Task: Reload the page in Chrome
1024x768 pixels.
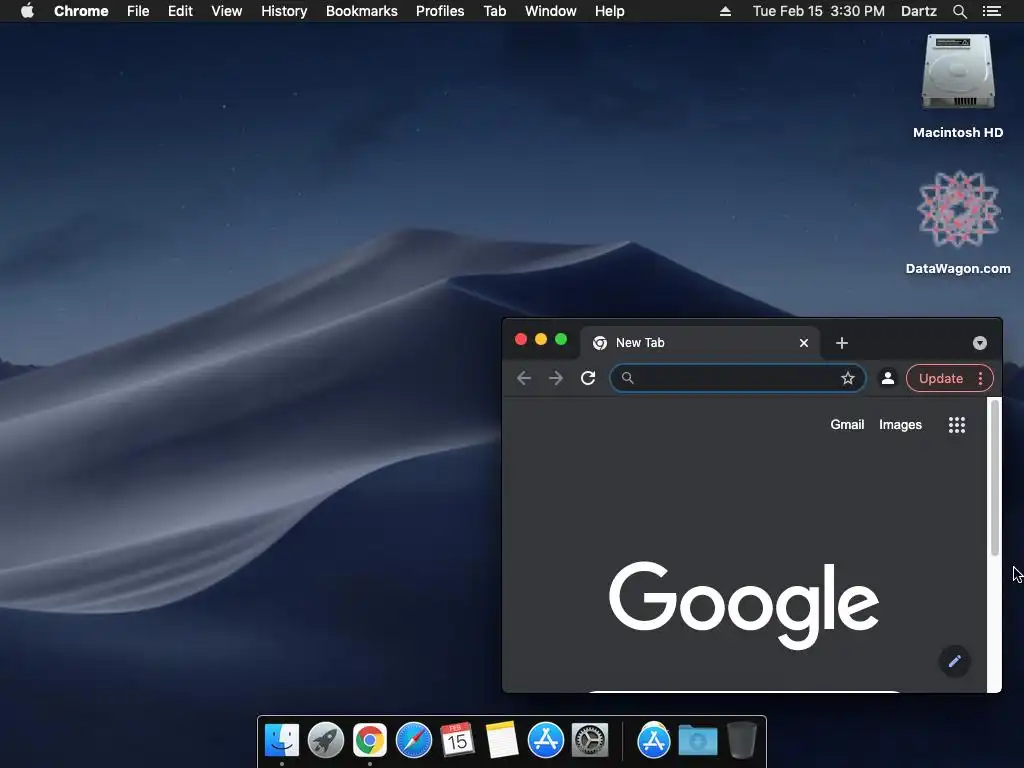Action: [x=588, y=378]
